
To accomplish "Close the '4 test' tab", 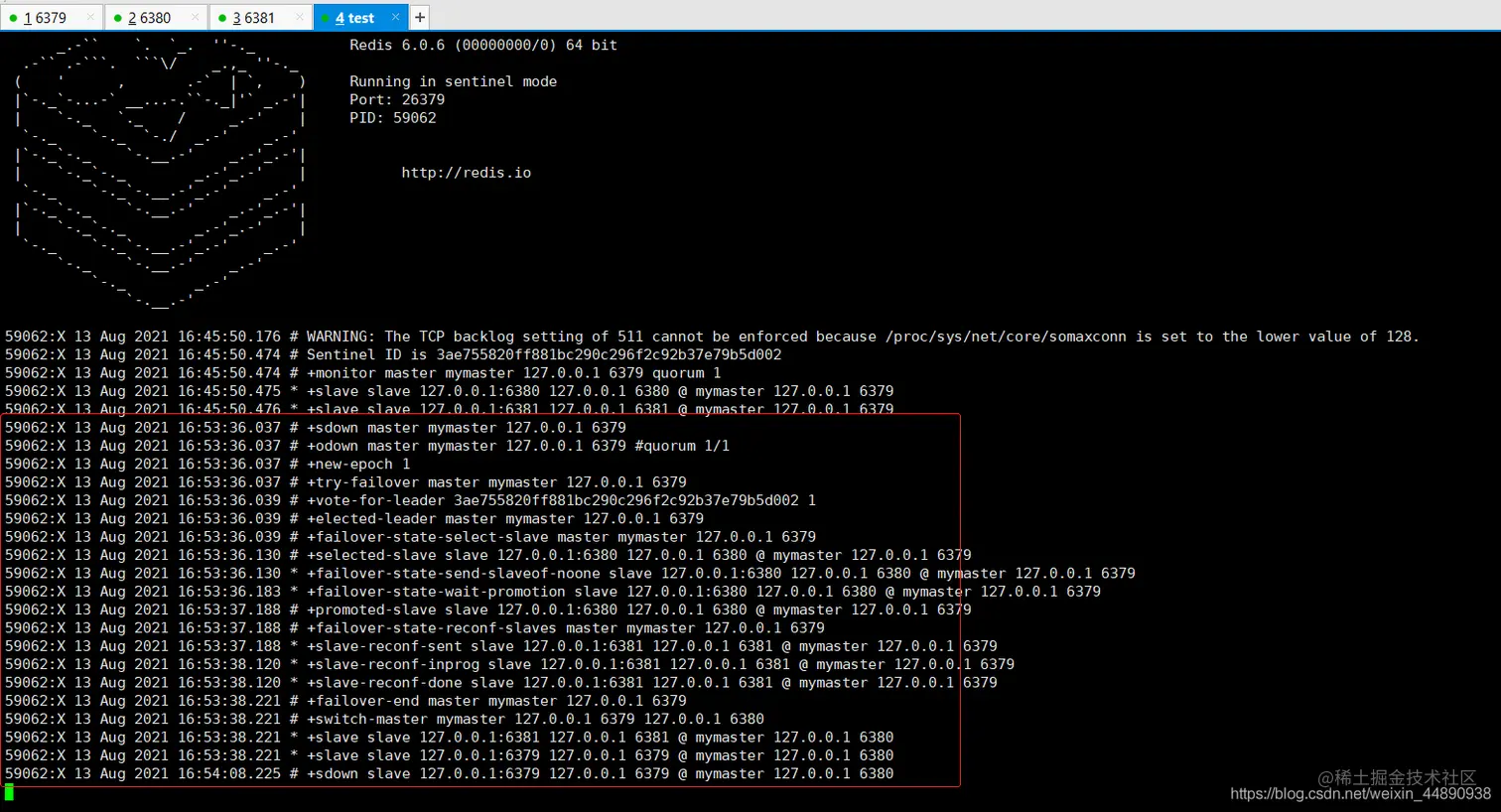I will [395, 17].
